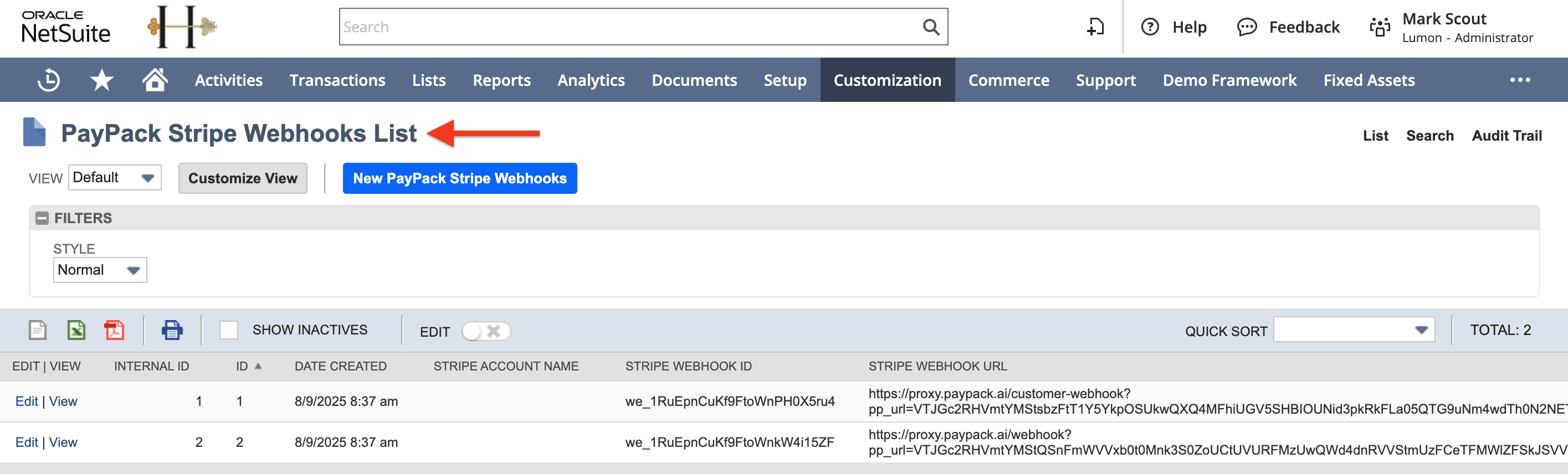Go to the Home dashboard icon
The height and width of the screenshot is (474, 1568).
pos(155,80)
